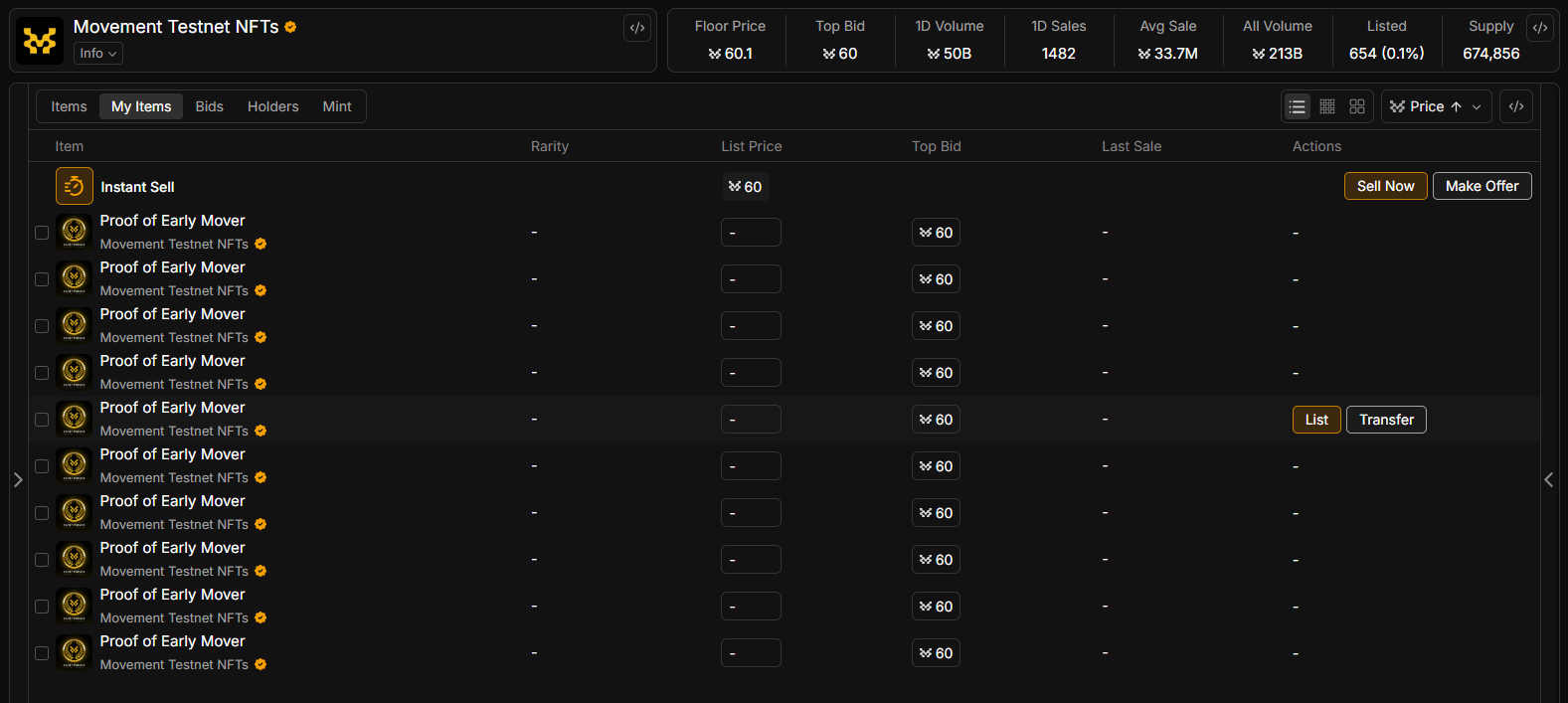Viewport: 1568px width, 703px height.
Task: Tick checkbox on the row with List button
Action: click(x=42, y=420)
